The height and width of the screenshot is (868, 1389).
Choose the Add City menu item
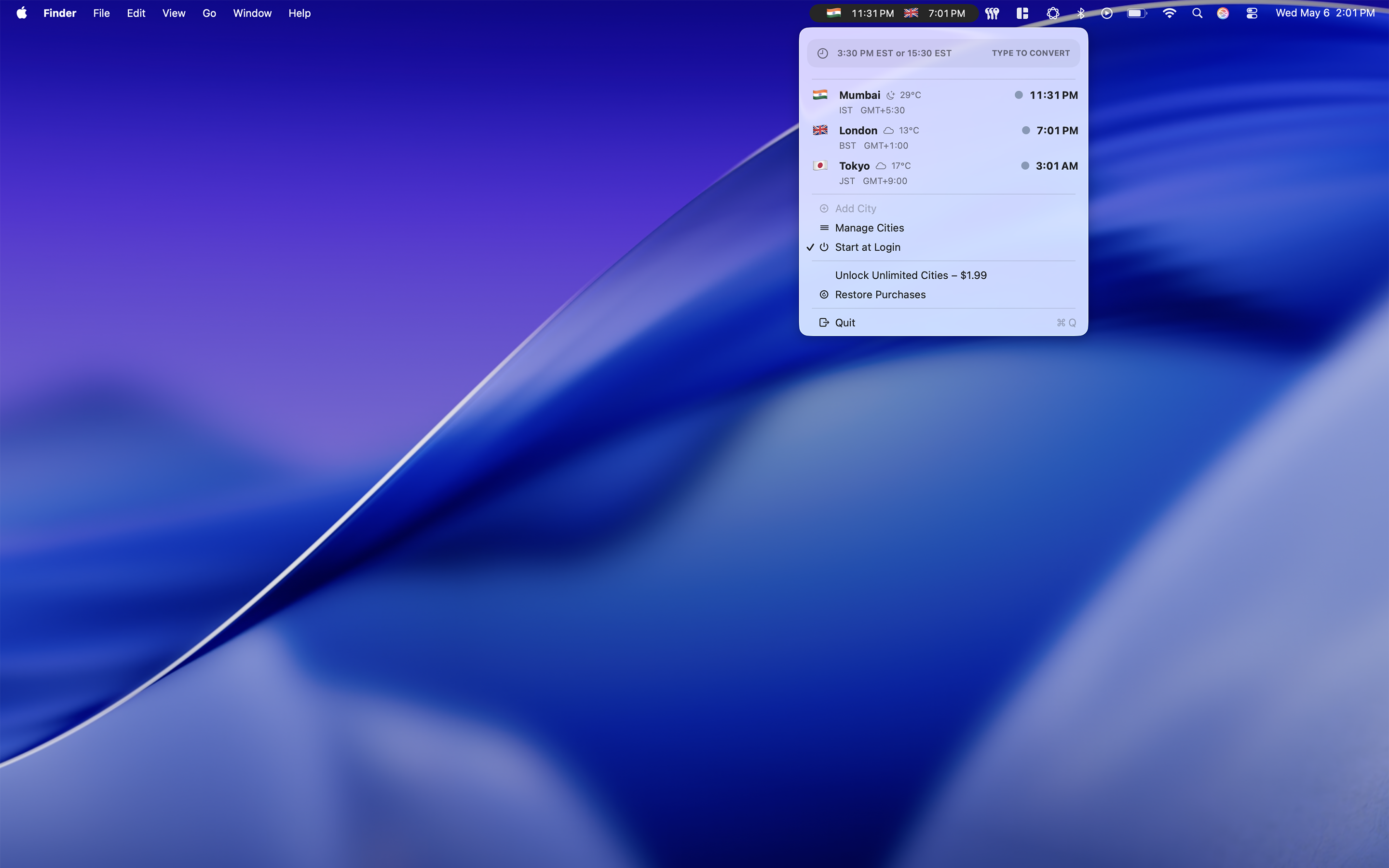coord(943,208)
